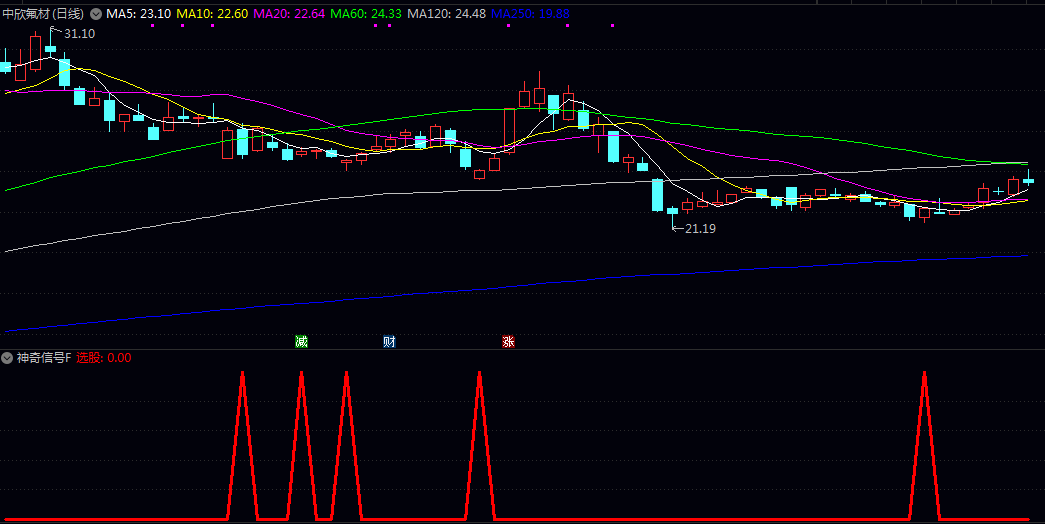Select the yellow MA10 moving average label
This screenshot has width=1045, height=524.
(212, 14)
